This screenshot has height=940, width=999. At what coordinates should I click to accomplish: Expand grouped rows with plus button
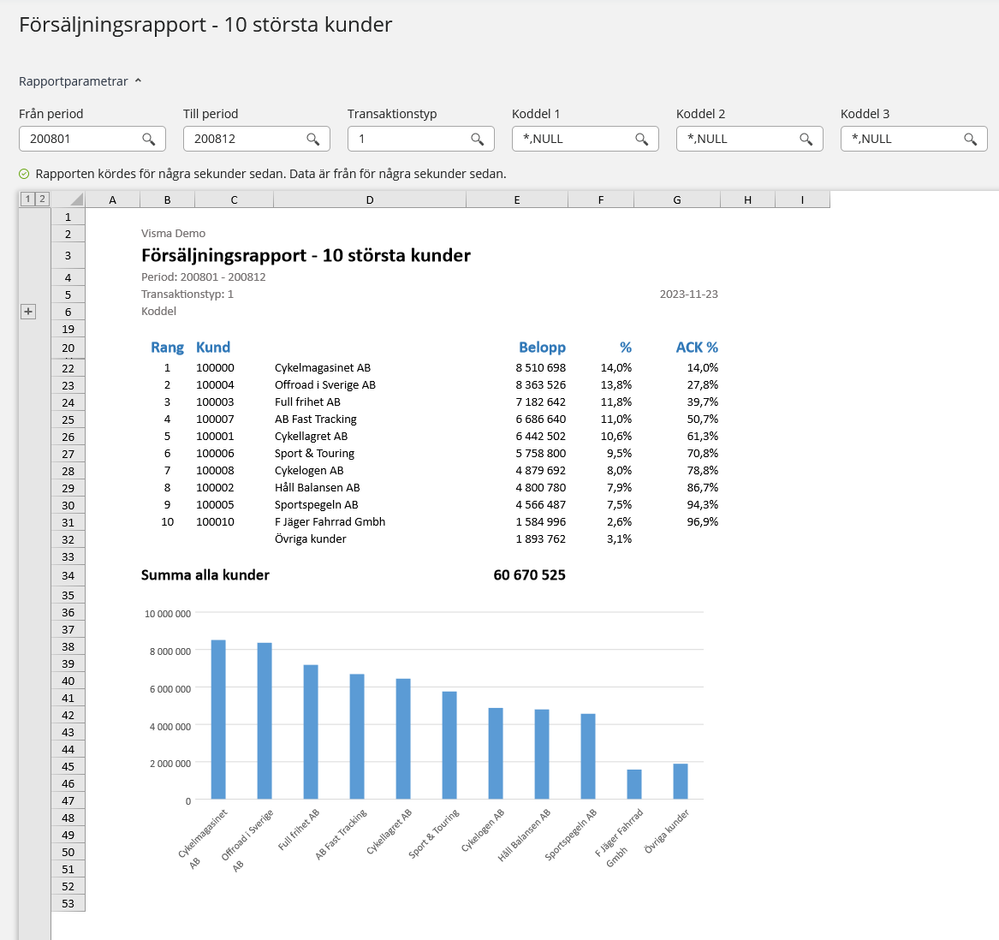[x=28, y=312]
